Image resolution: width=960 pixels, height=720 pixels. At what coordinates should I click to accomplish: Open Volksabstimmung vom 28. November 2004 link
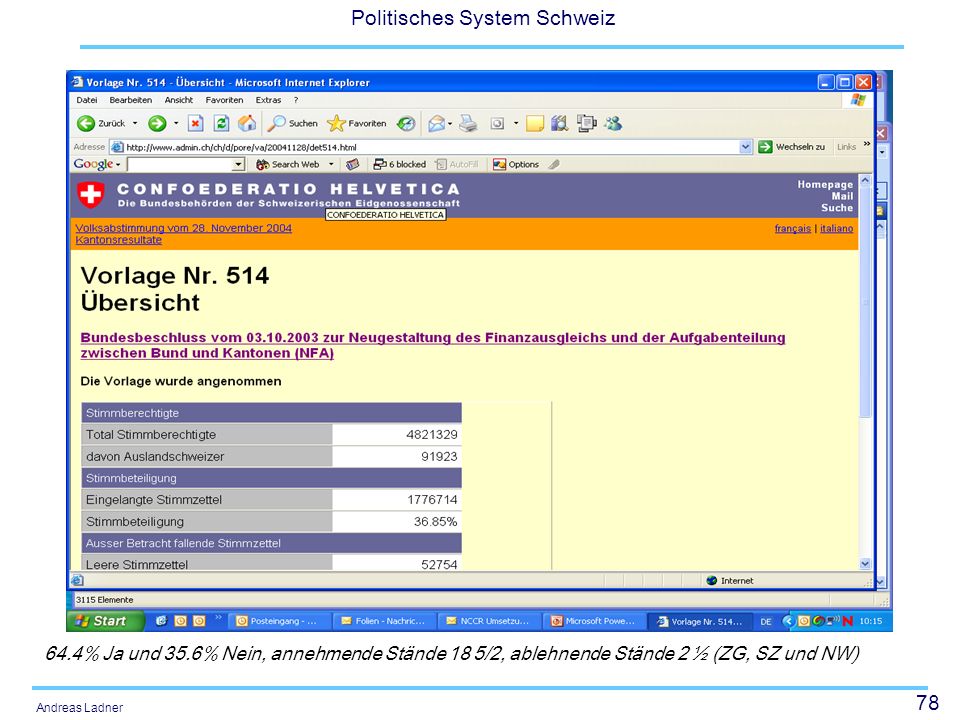(x=184, y=228)
